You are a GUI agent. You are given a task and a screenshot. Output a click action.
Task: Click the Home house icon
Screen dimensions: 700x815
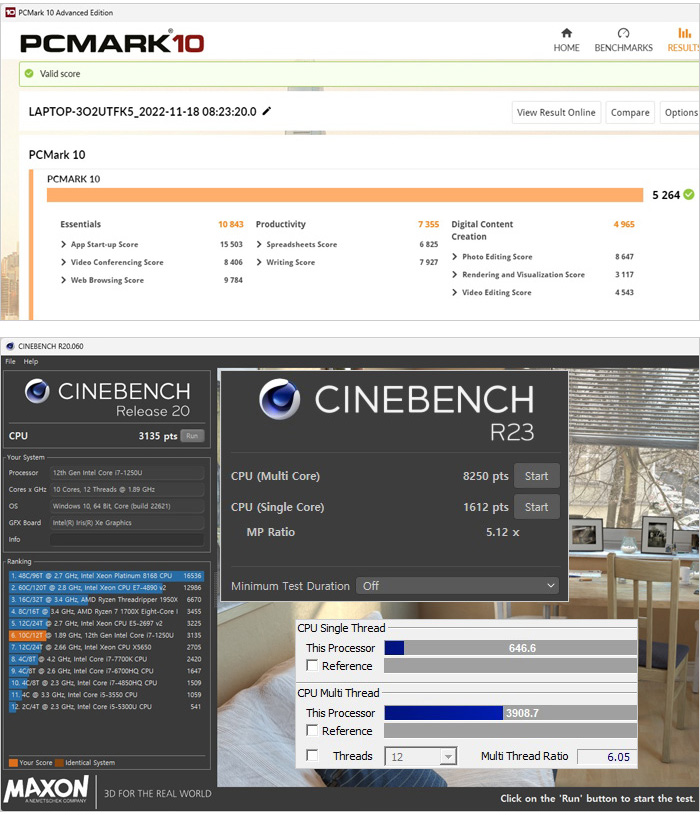[566, 33]
